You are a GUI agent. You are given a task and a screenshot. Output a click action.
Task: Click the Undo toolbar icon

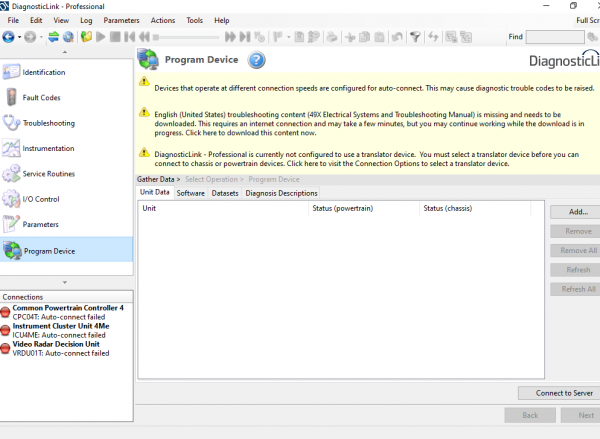[397, 37]
